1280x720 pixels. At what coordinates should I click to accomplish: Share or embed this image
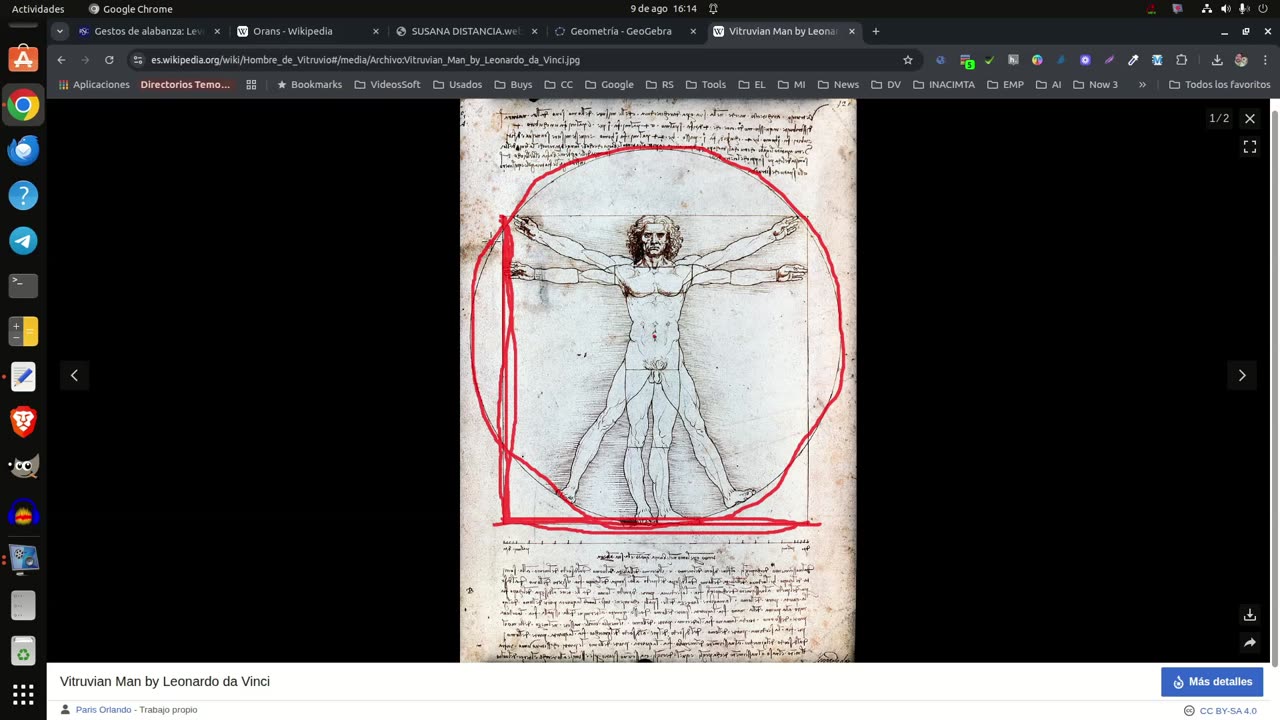click(x=1249, y=643)
